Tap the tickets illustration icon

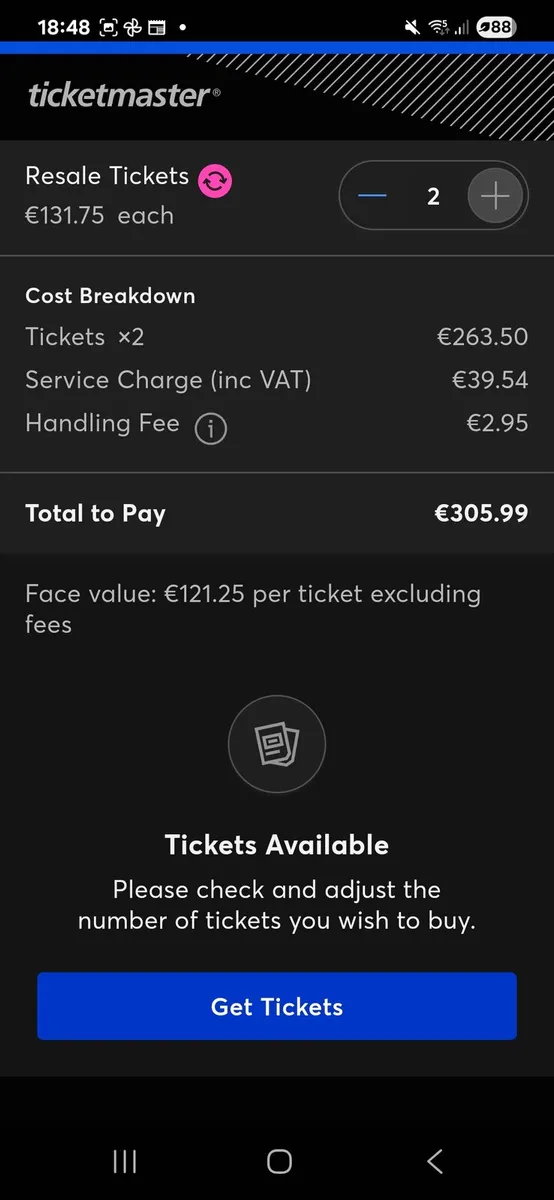pyautogui.click(x=277, y=744)
